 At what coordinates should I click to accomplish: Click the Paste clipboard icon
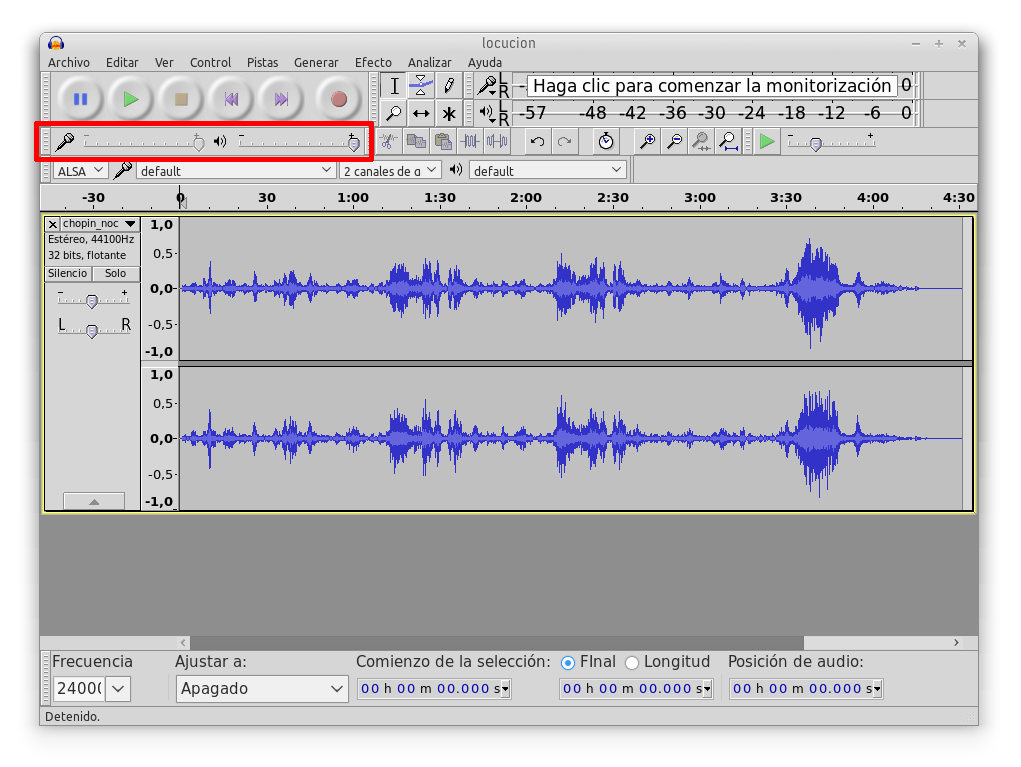(443, 141)
